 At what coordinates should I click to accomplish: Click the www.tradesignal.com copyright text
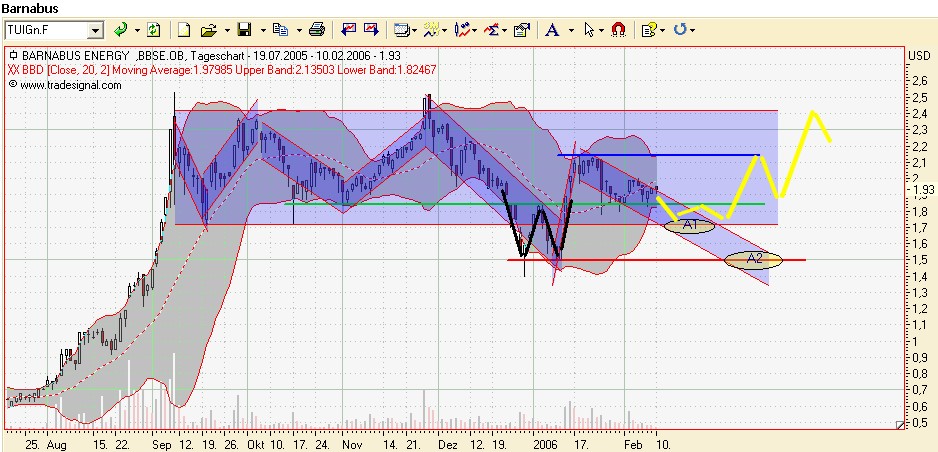click(x=70, y=85)
